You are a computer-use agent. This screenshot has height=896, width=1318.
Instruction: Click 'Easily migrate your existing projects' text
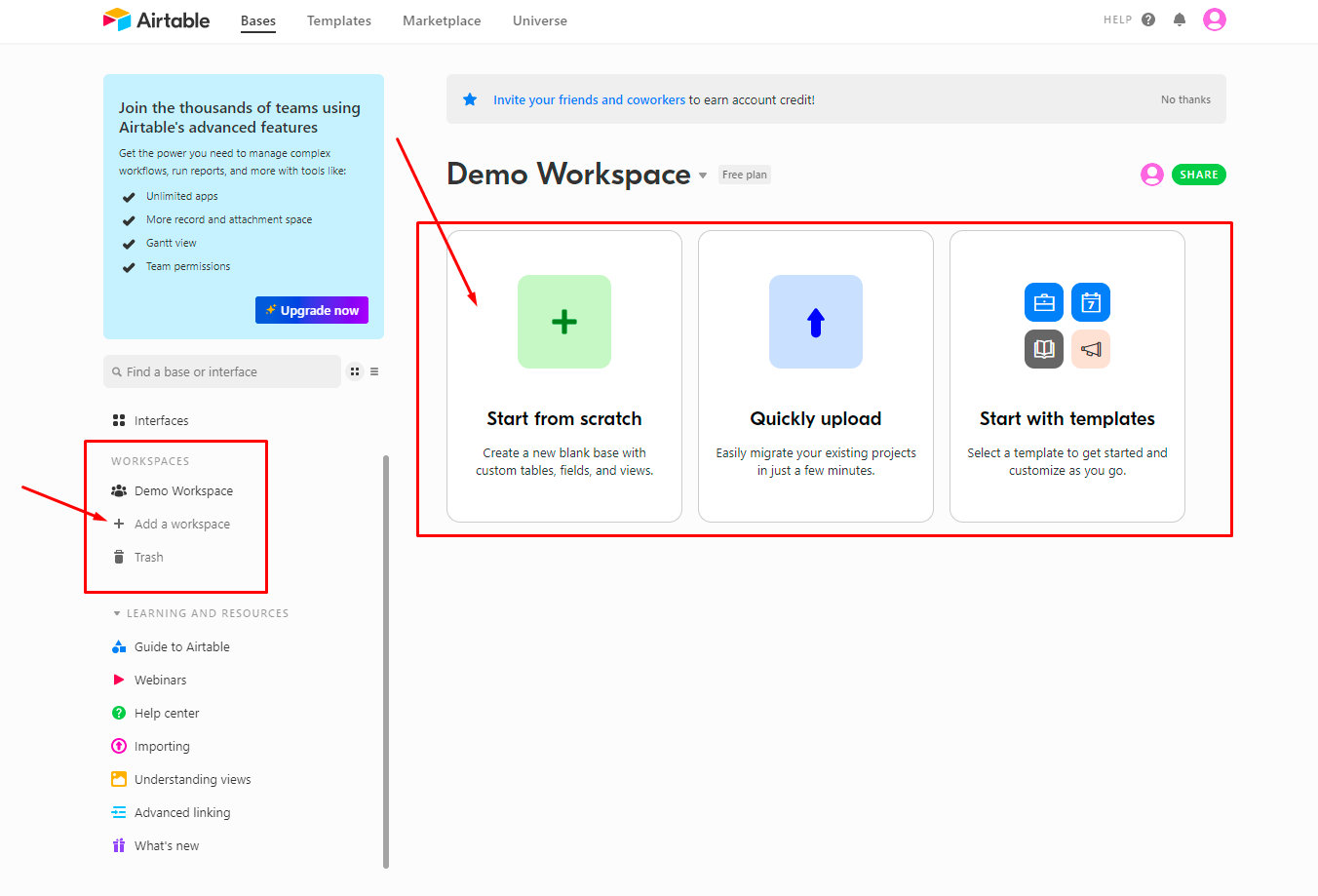tap(816, 461)
